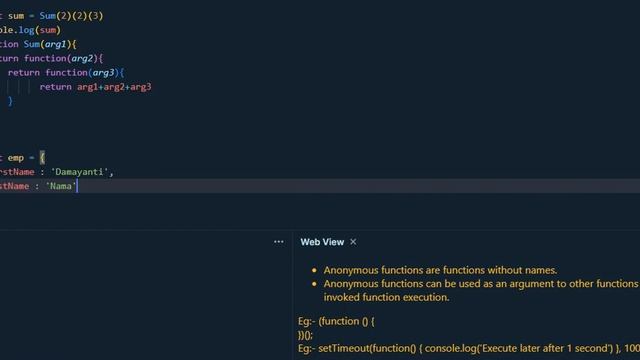
Task: Click the 'Nama' string value
Action: point(61,186)
